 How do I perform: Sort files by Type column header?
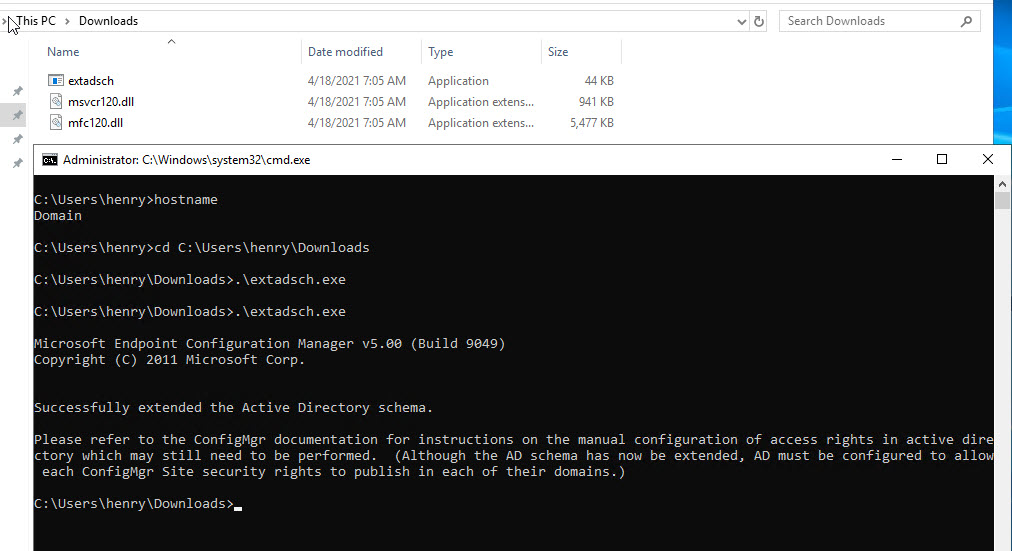(440, 52)
